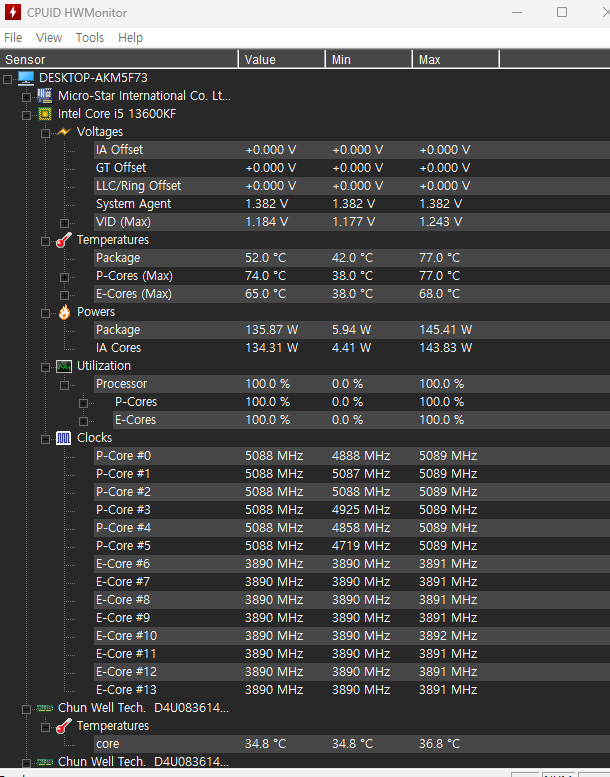
Task: Click the second Chun Well Tech memory icon
Action: [x=45, y=762]
